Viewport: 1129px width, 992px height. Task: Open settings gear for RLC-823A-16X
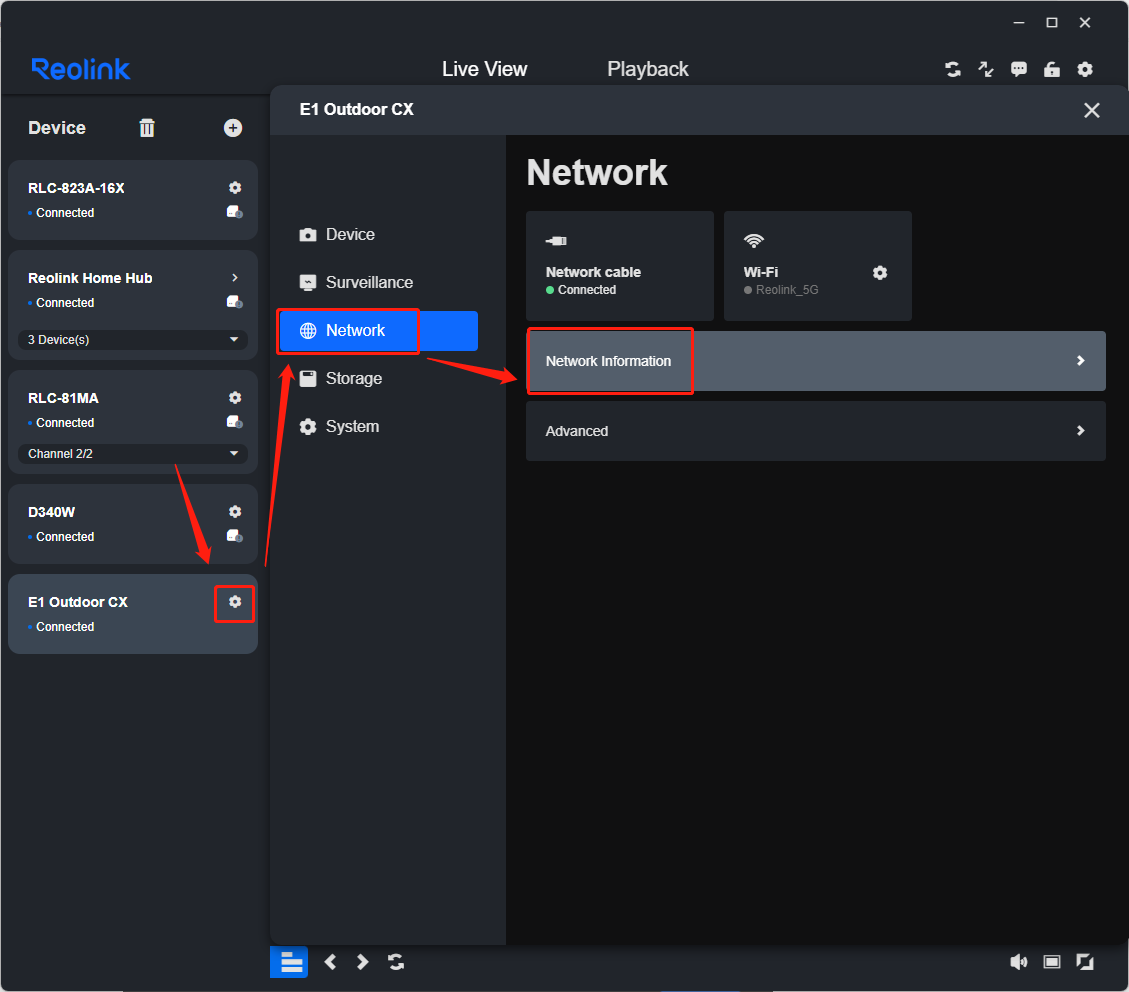pos(235,188)
